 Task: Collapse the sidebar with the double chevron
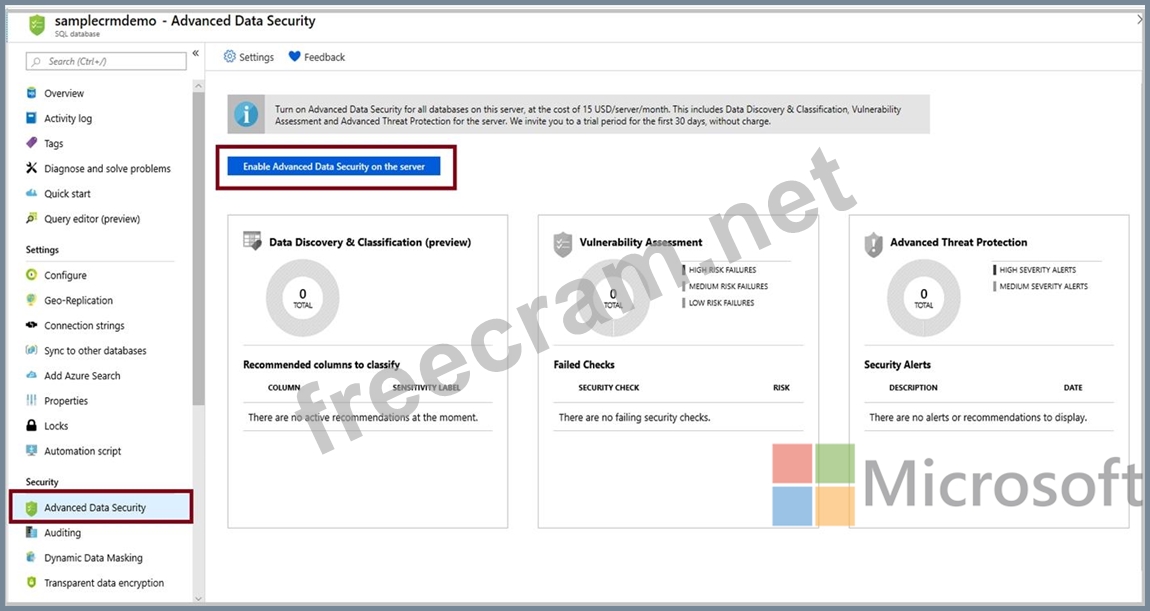[x=196, y=54]
